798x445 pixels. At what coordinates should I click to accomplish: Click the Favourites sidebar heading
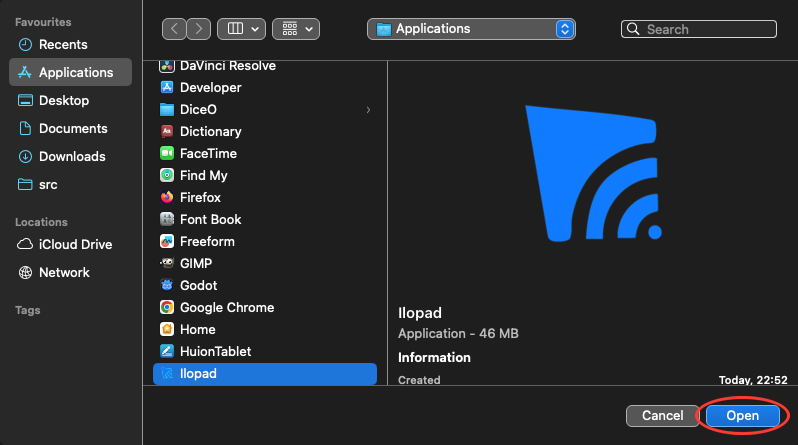point(43,22)
